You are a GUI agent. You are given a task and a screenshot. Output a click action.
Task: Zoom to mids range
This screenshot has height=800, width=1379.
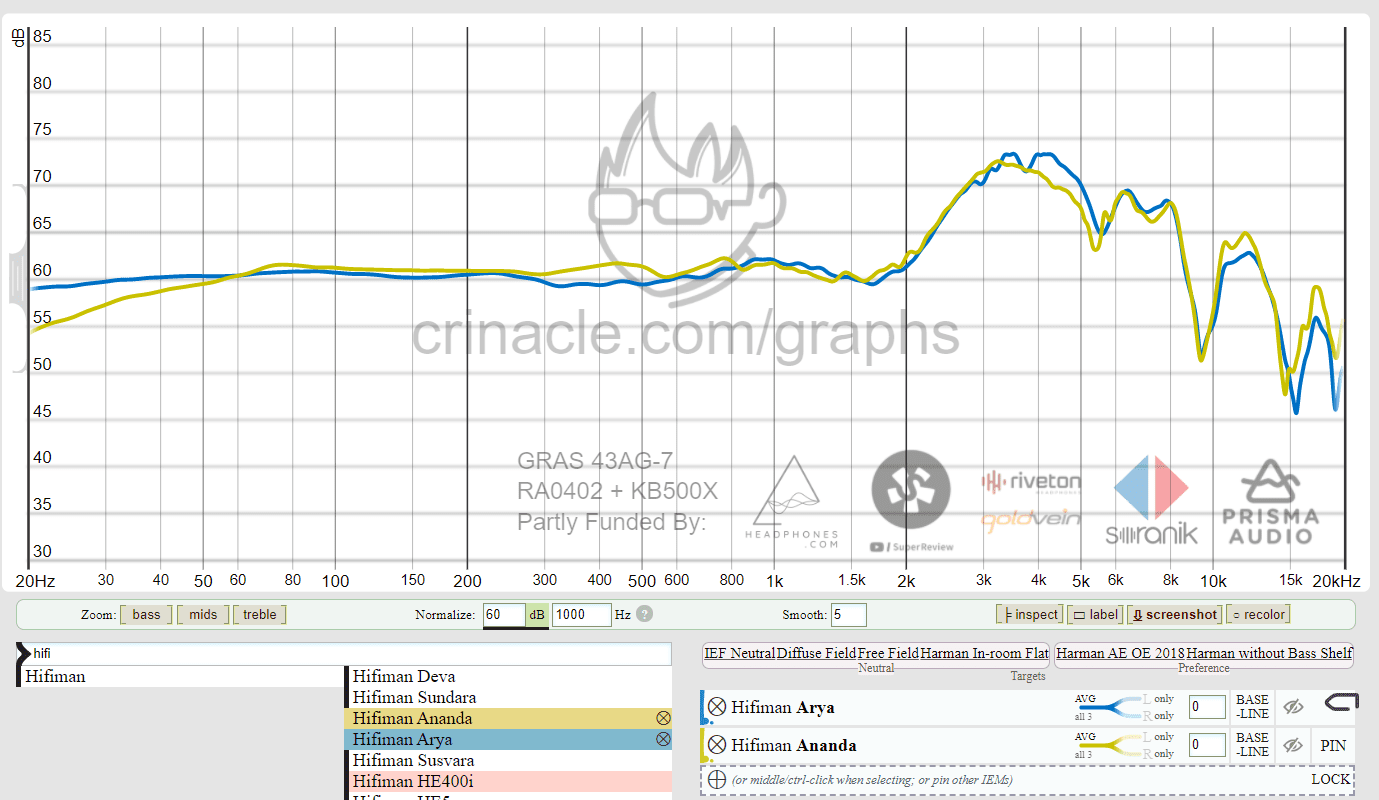tap(203, 614)
